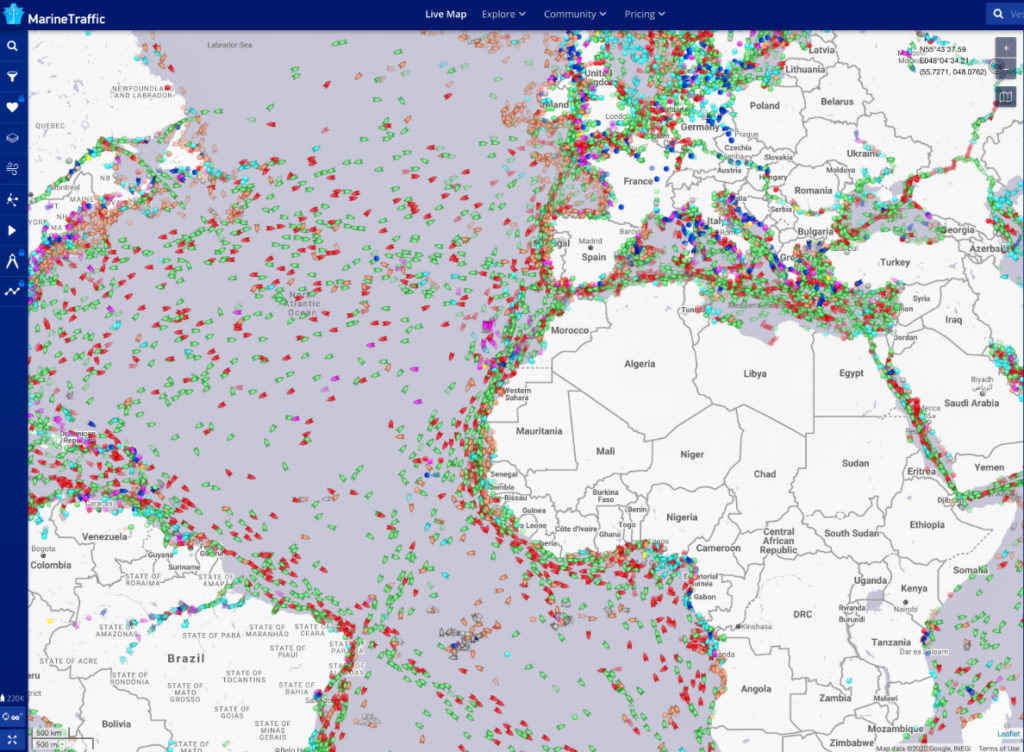Expand the Explore dropdown menu

[x=503, y=14]
